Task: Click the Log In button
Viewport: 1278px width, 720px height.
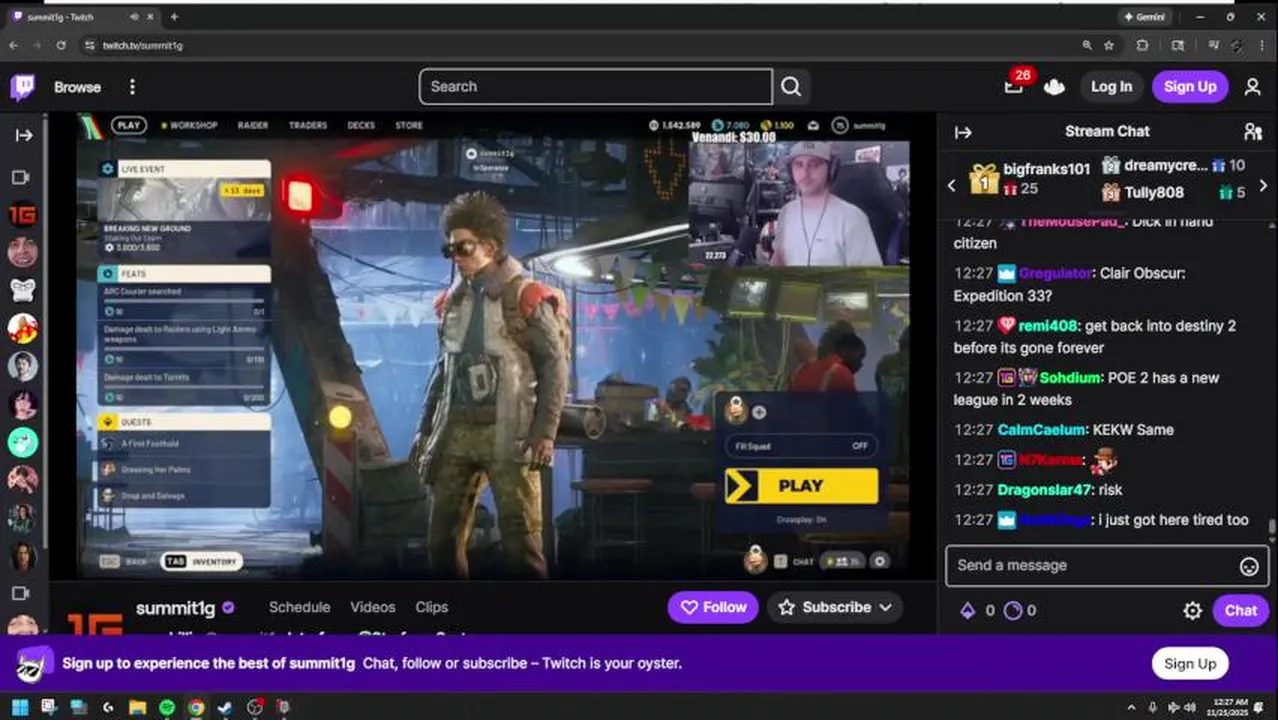Action: point(1111,87)
